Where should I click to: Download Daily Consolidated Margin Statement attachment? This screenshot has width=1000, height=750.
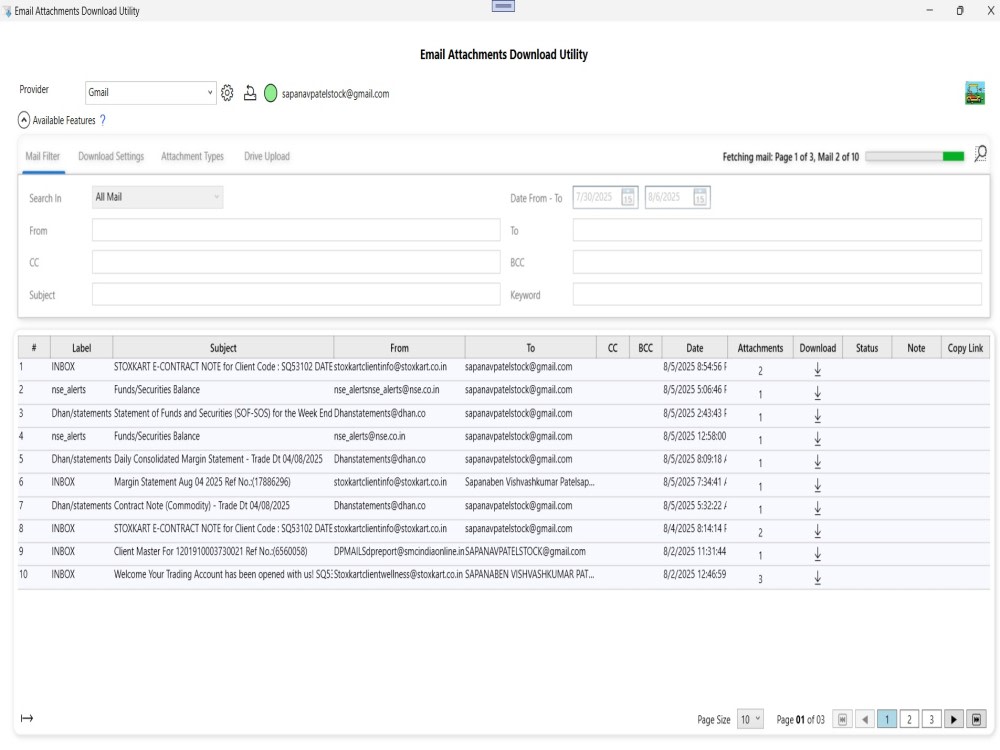818,462
